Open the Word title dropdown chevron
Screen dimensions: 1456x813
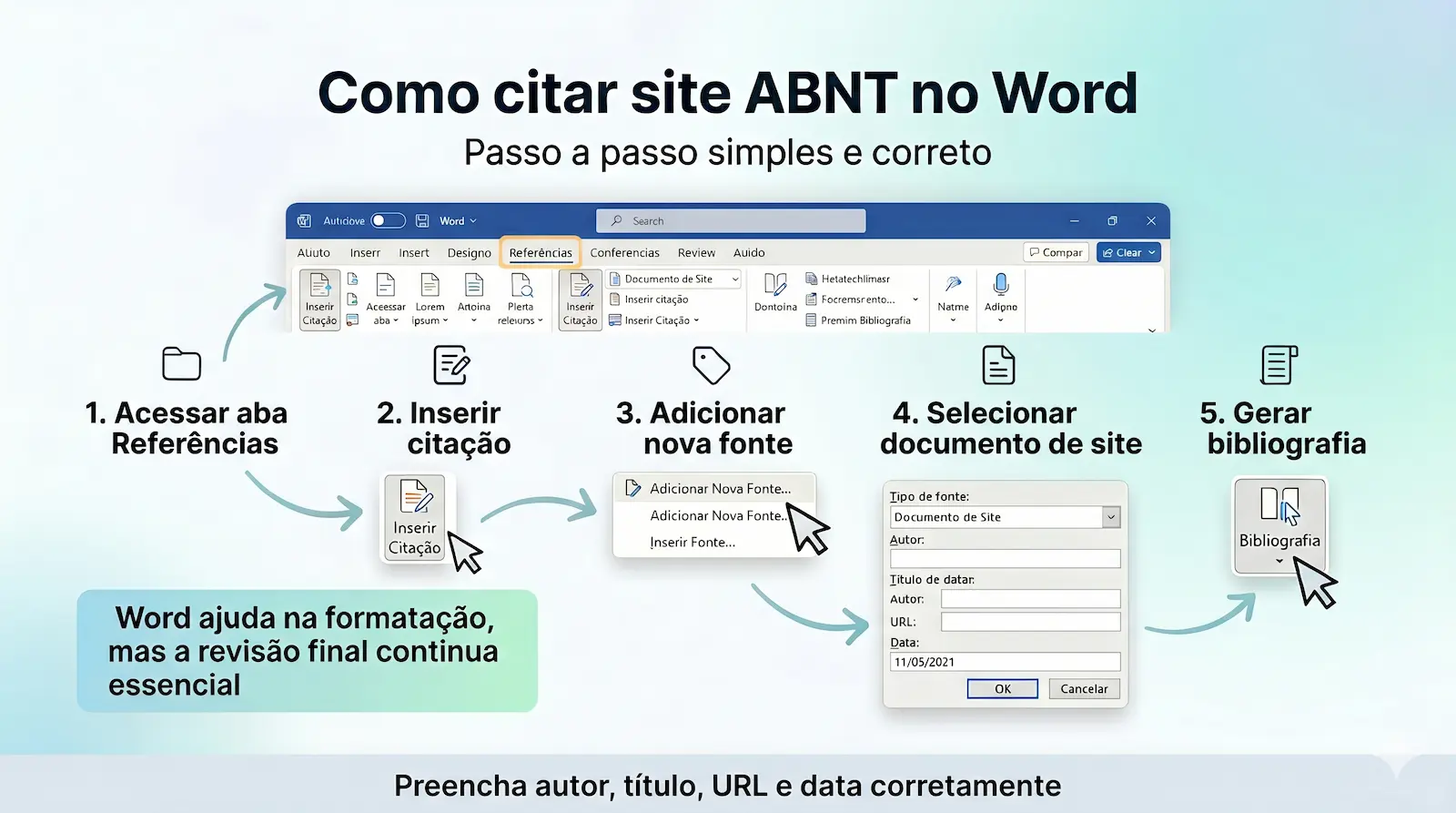tap(473, 221)
